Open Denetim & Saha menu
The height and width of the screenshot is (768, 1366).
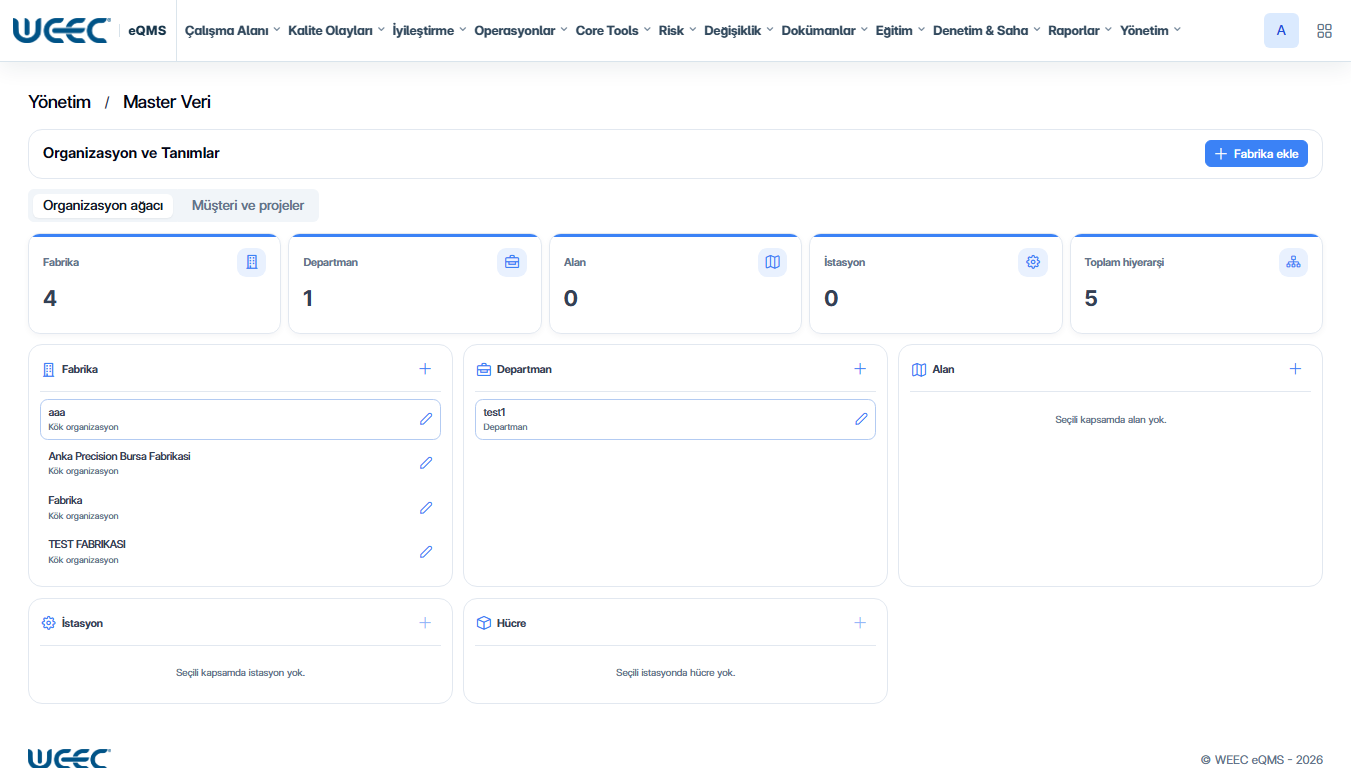point(986,30)
